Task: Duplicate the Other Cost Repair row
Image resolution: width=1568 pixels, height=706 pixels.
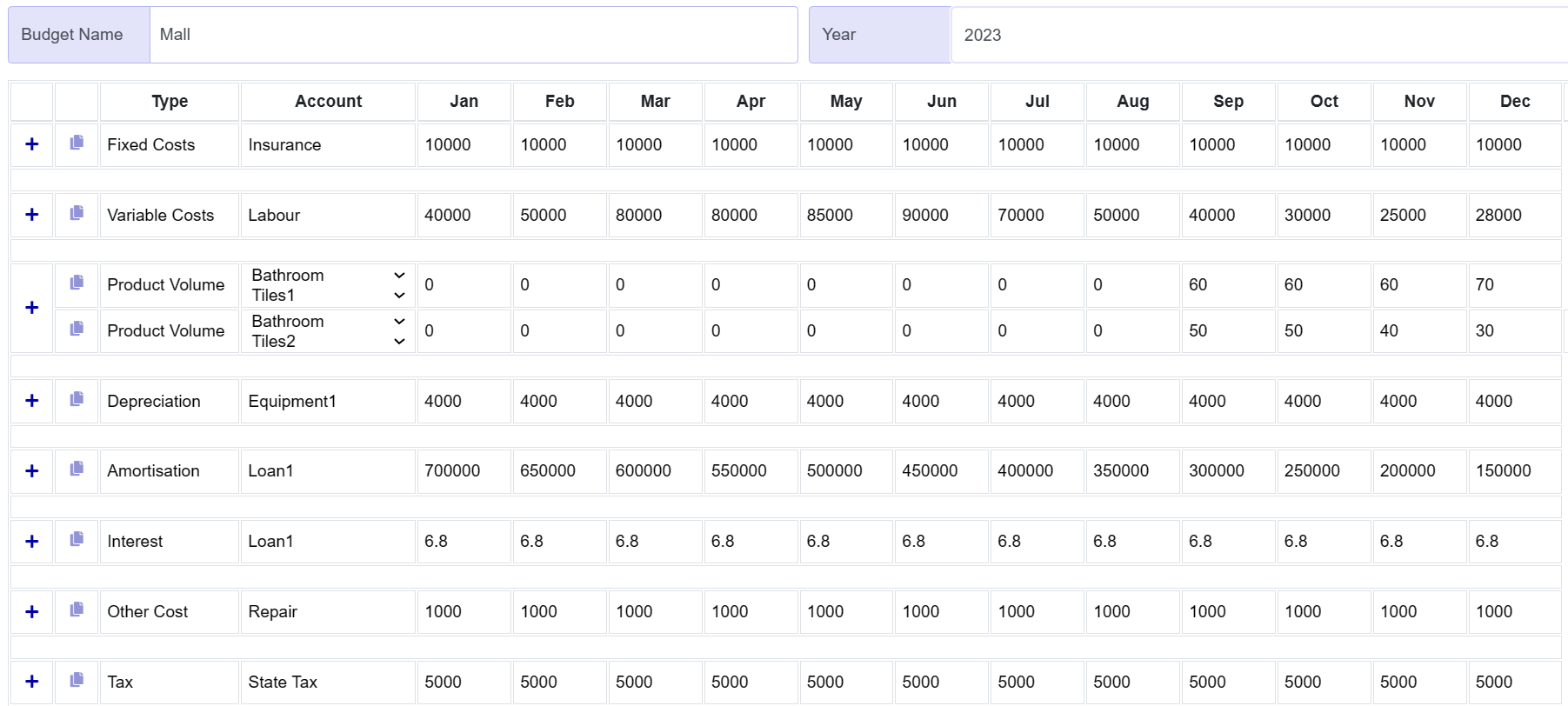Action: [77, 609]
